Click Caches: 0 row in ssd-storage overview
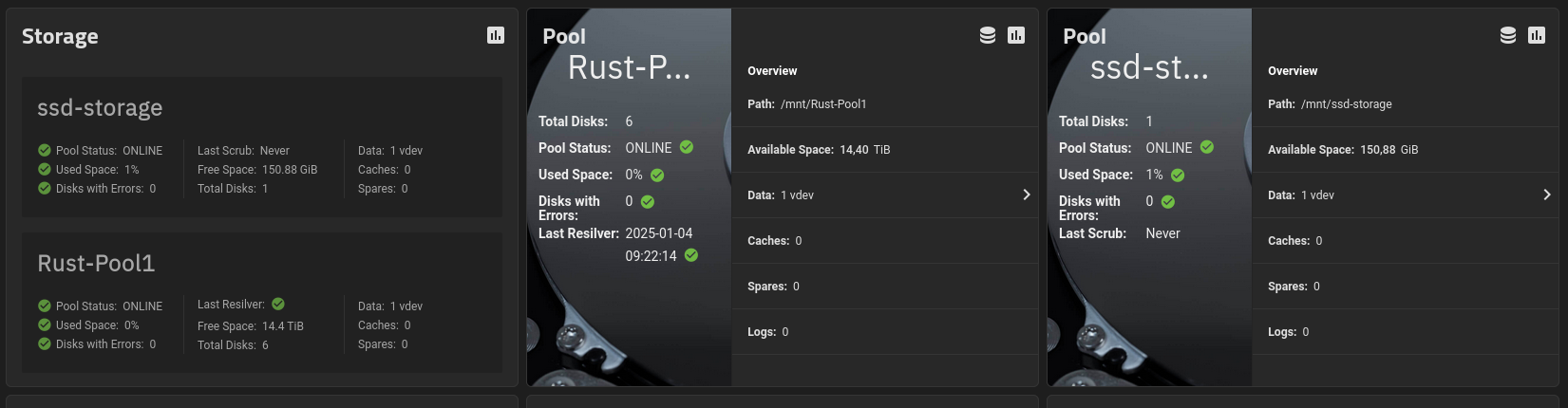1568x408 pixels. coord(1406,240)
